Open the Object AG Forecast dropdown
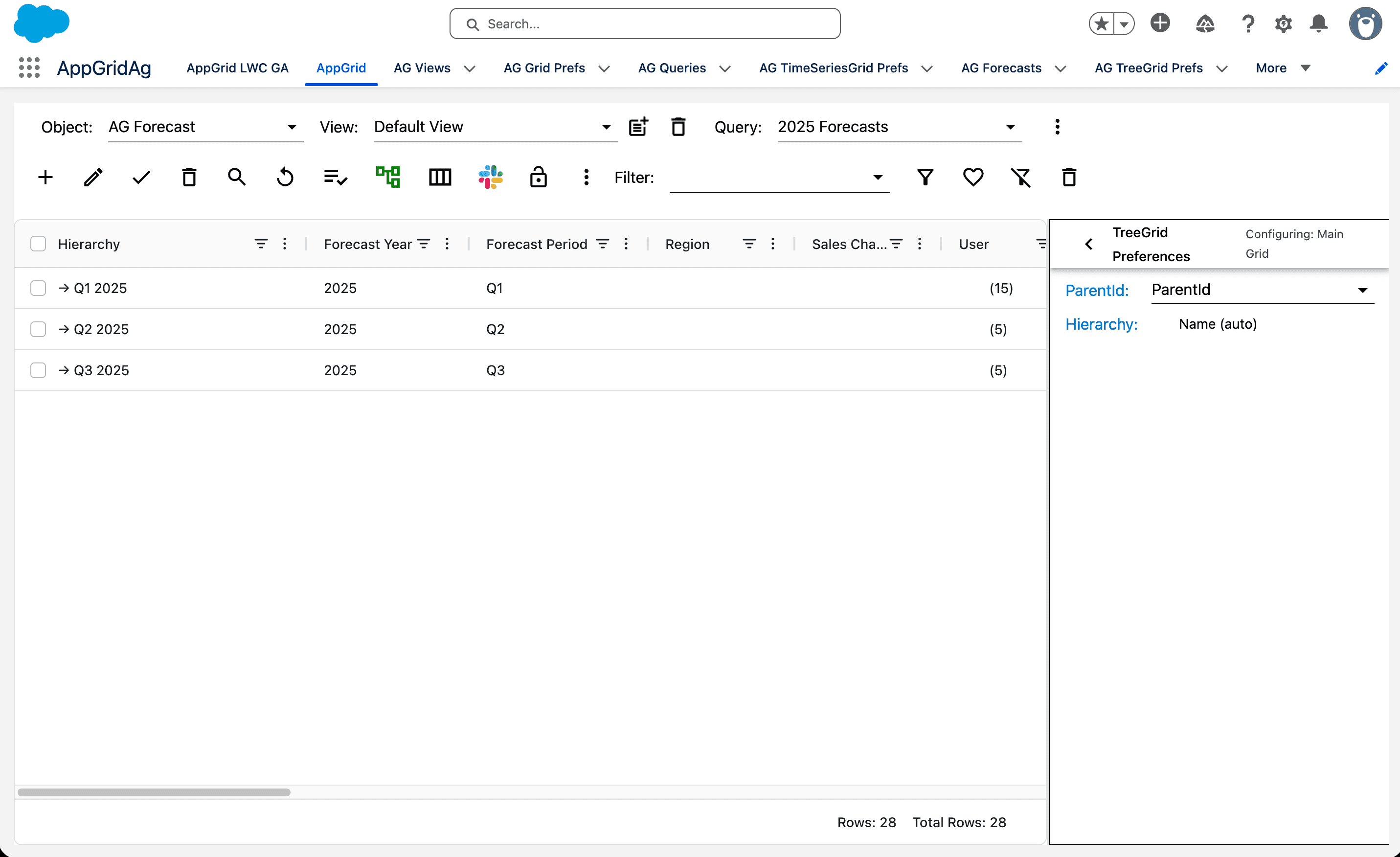 pyautogui.click(x=204, y=127)
